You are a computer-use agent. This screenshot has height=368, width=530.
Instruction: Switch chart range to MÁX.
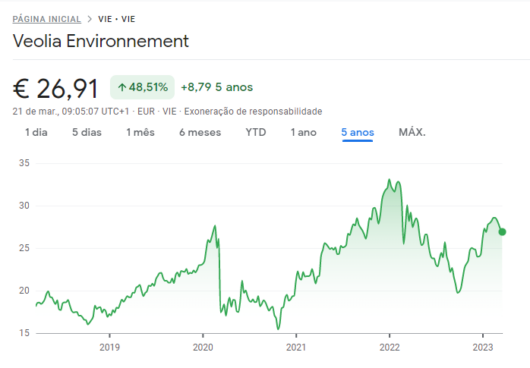[412, 132]
